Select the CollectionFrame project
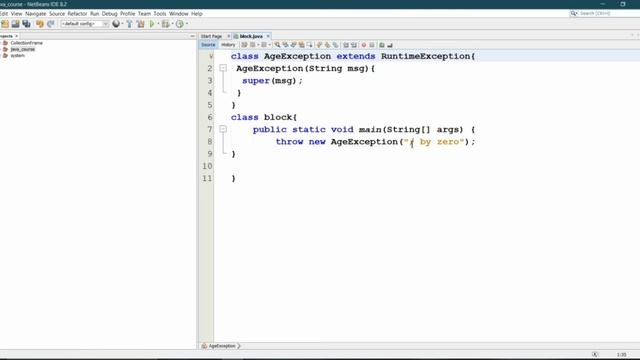The image size is (640, 360). (26, 43)
